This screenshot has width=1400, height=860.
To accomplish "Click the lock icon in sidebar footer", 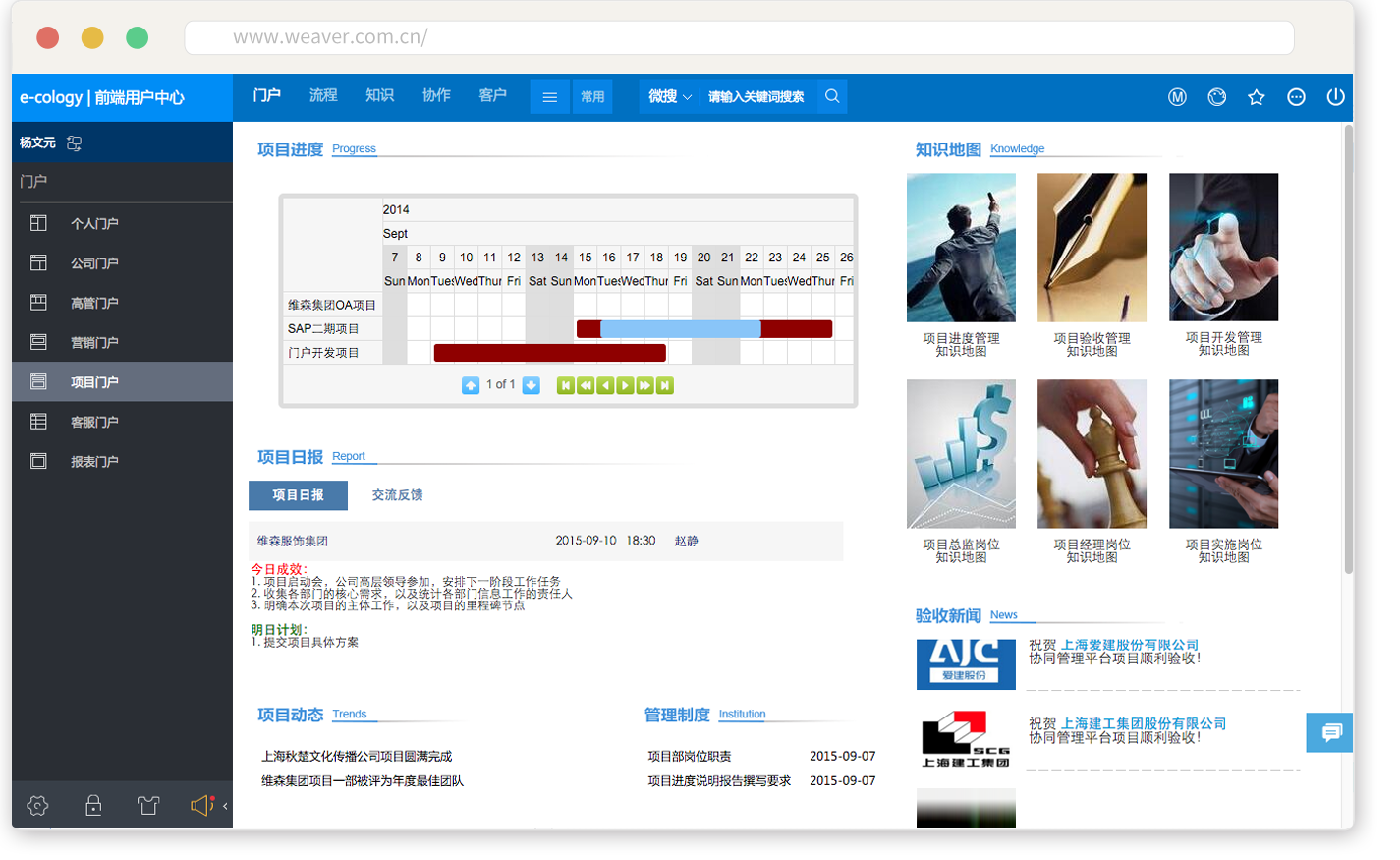I will click(93, 806).
